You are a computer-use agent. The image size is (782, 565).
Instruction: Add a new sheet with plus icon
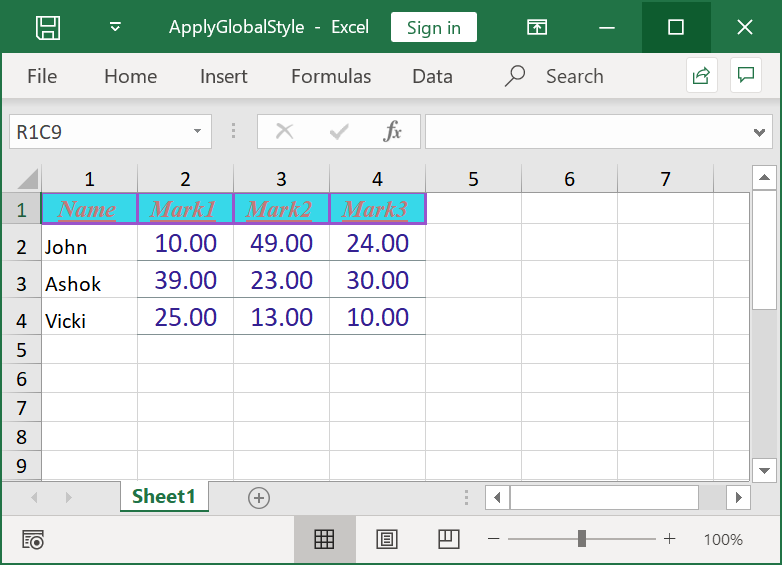coord(259,497)
